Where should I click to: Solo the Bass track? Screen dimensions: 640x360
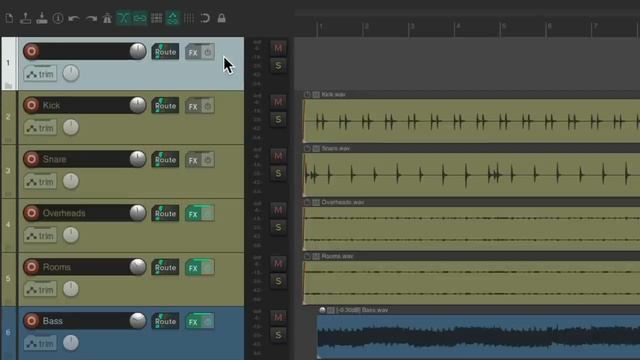[278, 335]
